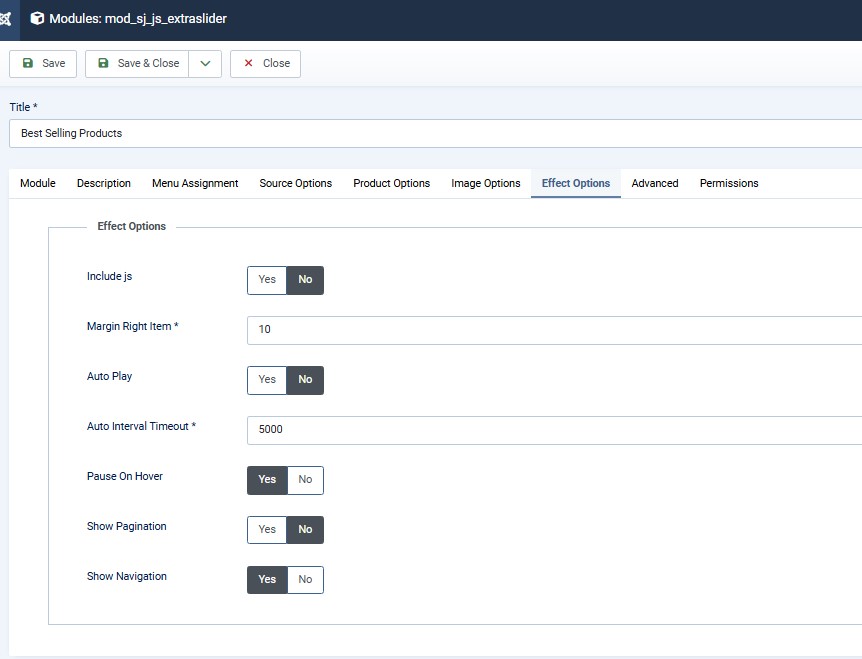862x659 pixels.
Task: Open the Source Options tab
Action: tap(295, 183)
